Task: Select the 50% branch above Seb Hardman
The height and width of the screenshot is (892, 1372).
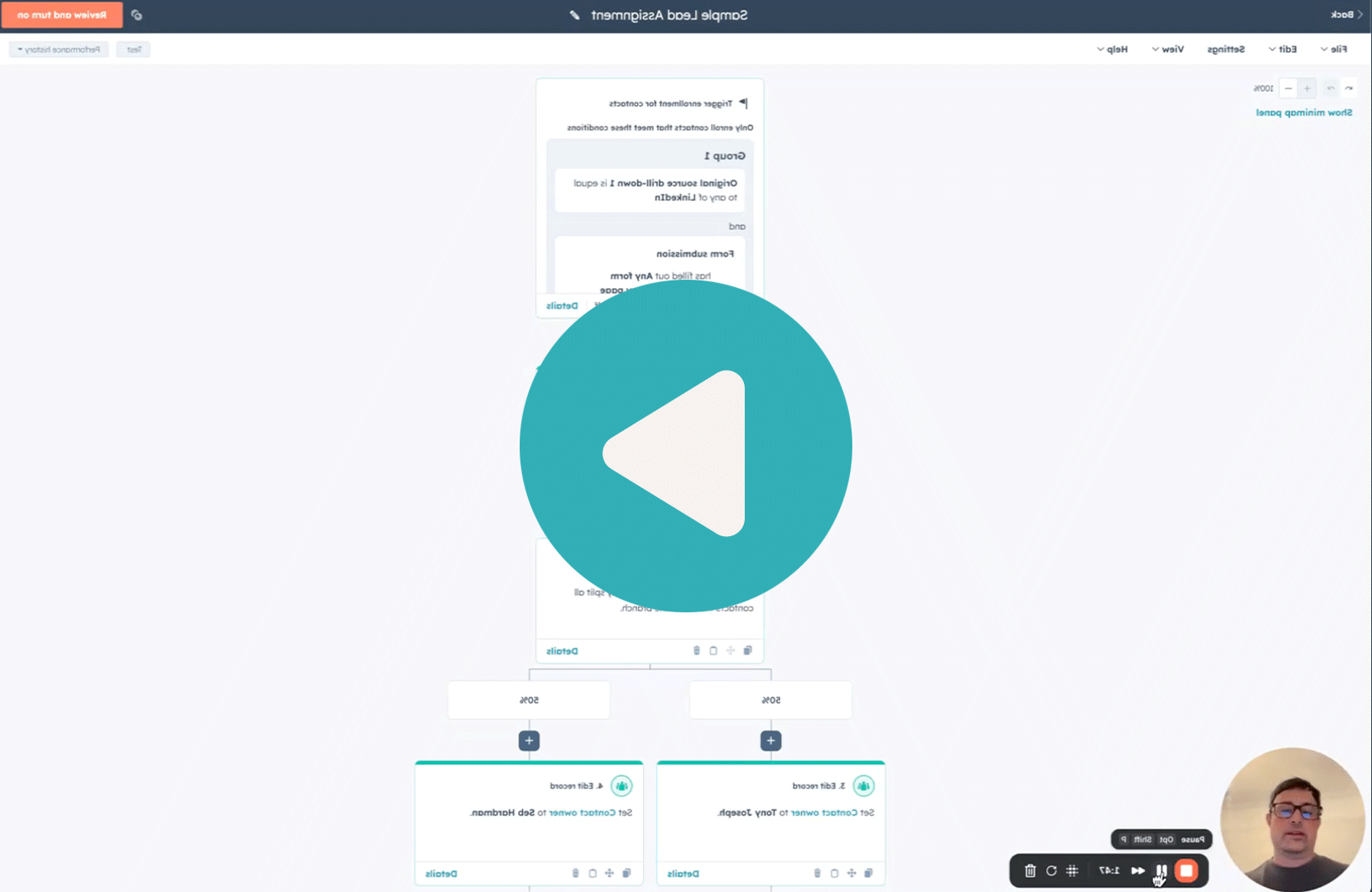Action: coord(529,700)
